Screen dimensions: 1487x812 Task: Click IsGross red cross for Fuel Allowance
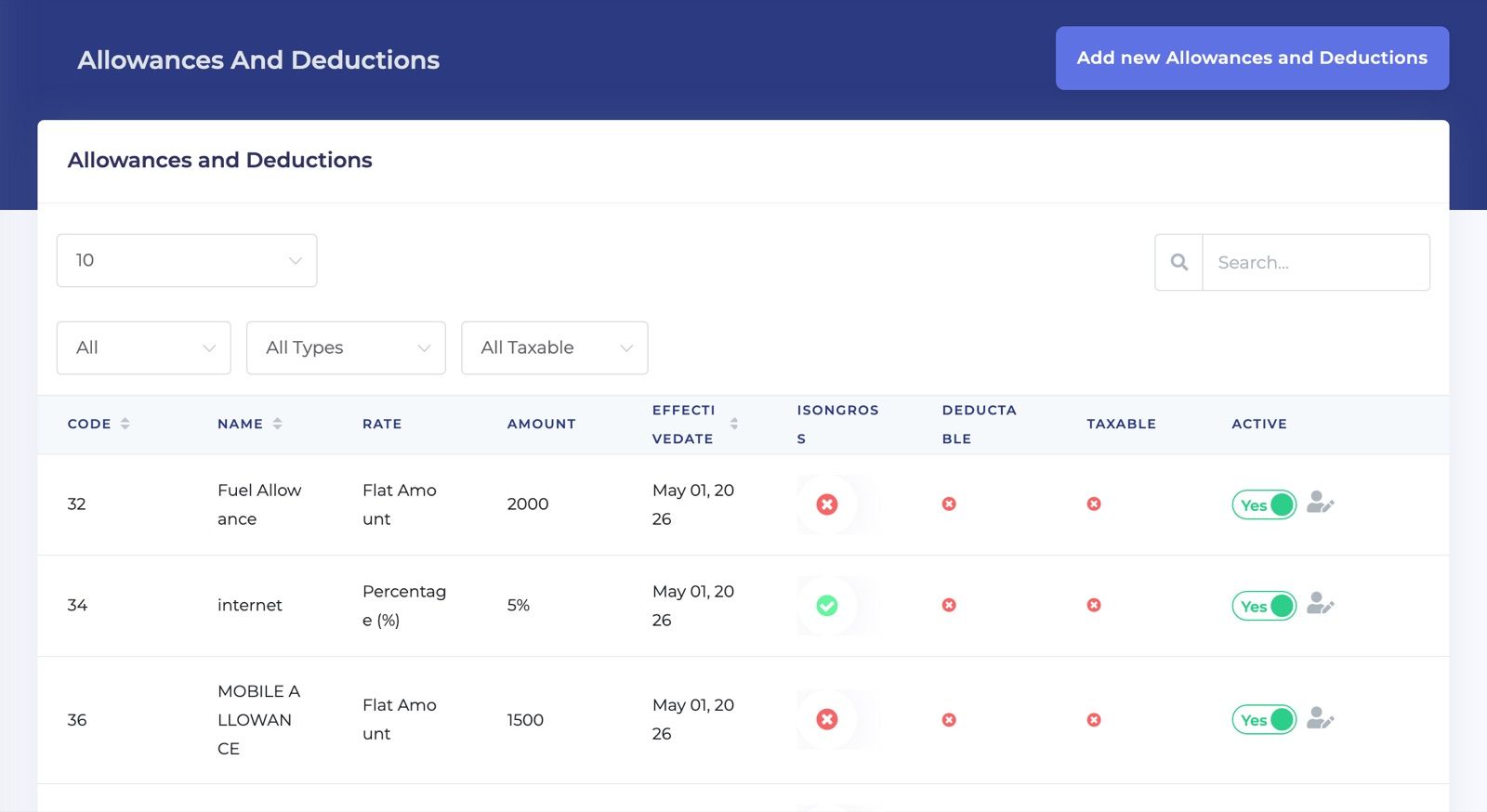pos(826,504)
